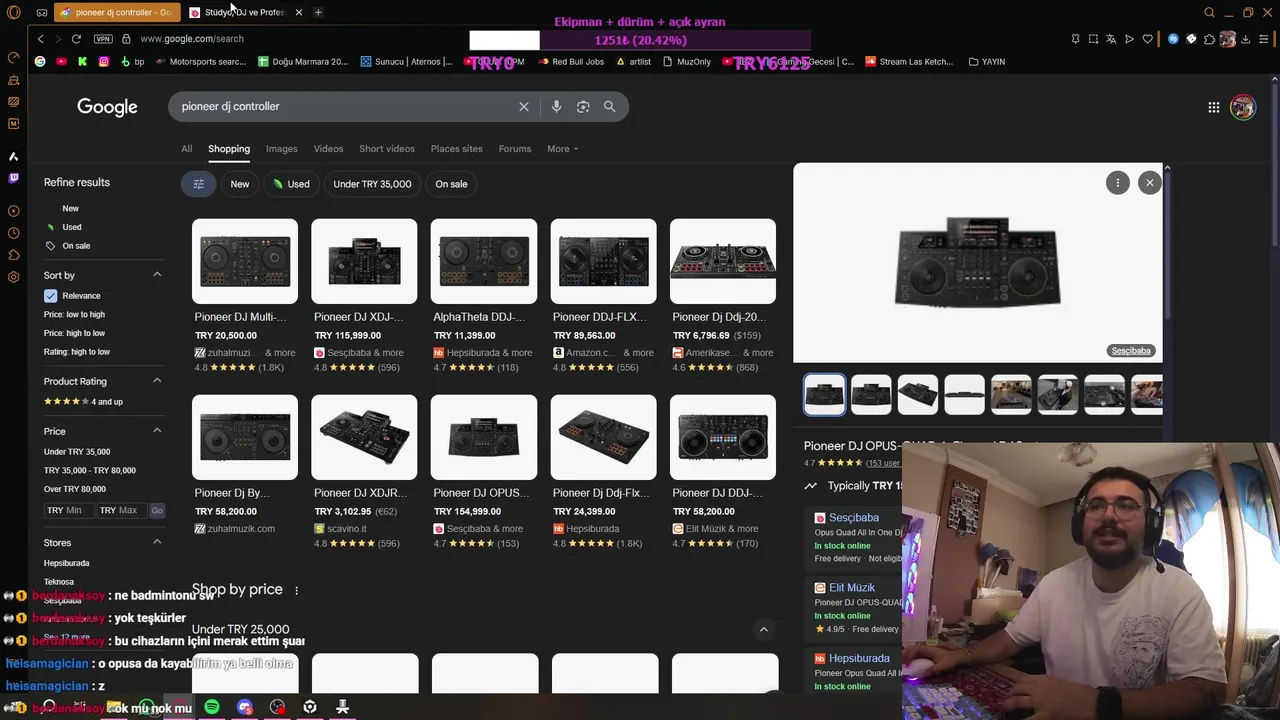
Task: Open Shop by price options menu
Action: (x=296, y=590)
